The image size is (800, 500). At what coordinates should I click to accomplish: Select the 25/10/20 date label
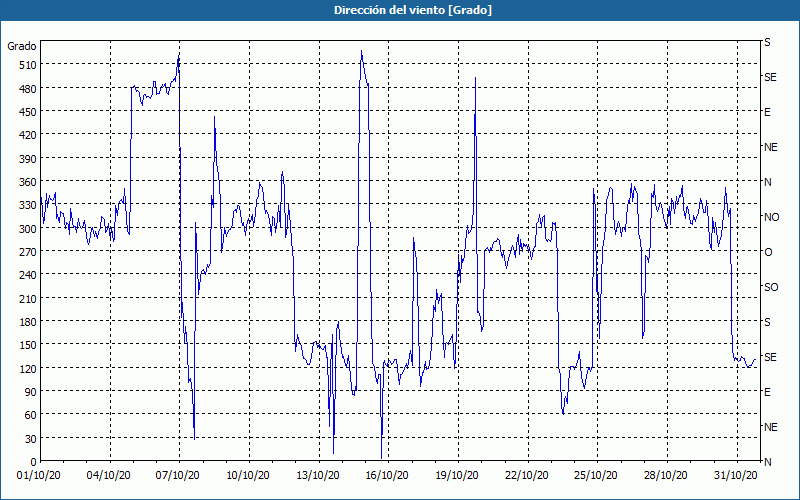pyautogui.click(x=595, y=476)
